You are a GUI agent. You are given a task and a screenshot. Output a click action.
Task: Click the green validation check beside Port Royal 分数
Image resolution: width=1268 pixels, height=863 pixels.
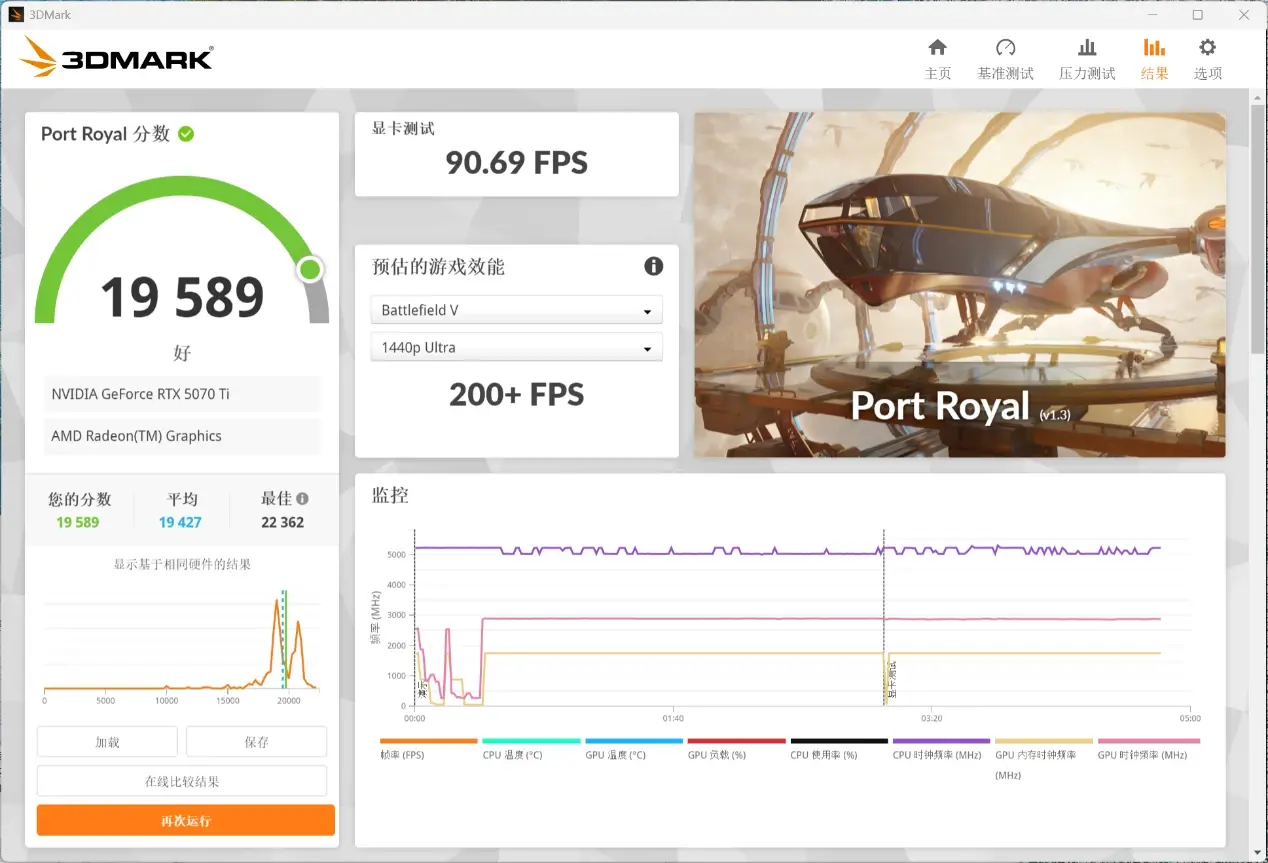186,134
